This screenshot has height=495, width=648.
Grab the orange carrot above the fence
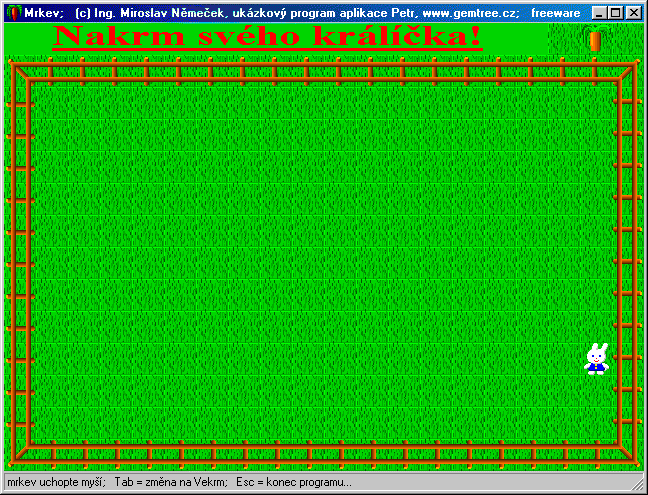(597, 40)
